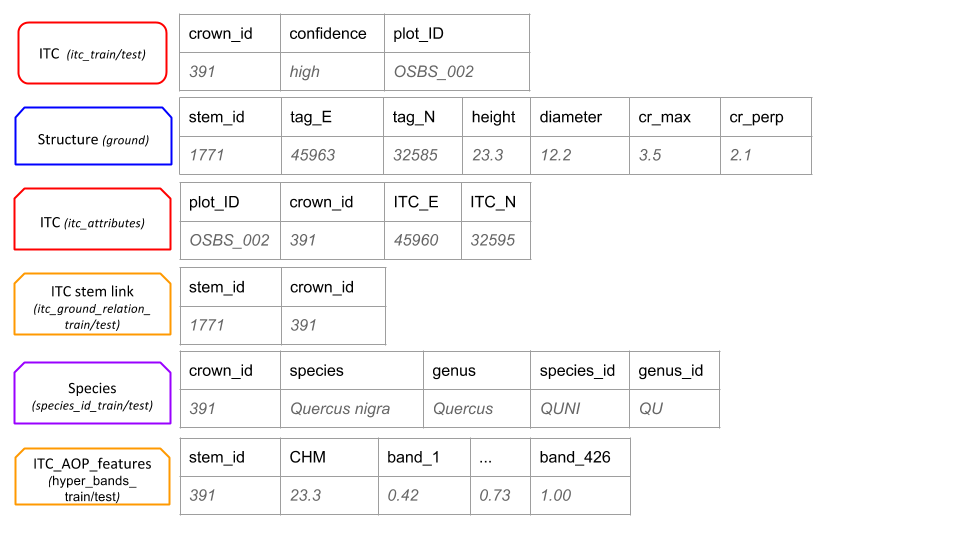960x540 pixels.
Task: Click the tag_E column header
Action: point(333,117)
